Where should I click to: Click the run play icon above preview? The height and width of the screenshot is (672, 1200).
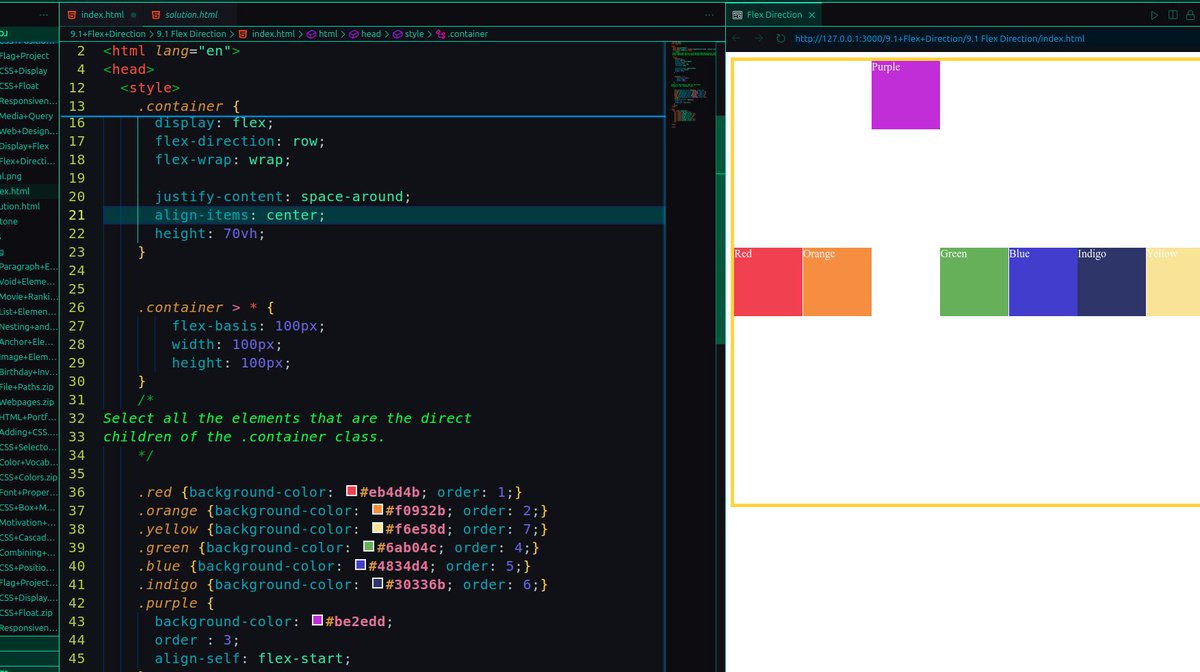[x=1155, y=15]
